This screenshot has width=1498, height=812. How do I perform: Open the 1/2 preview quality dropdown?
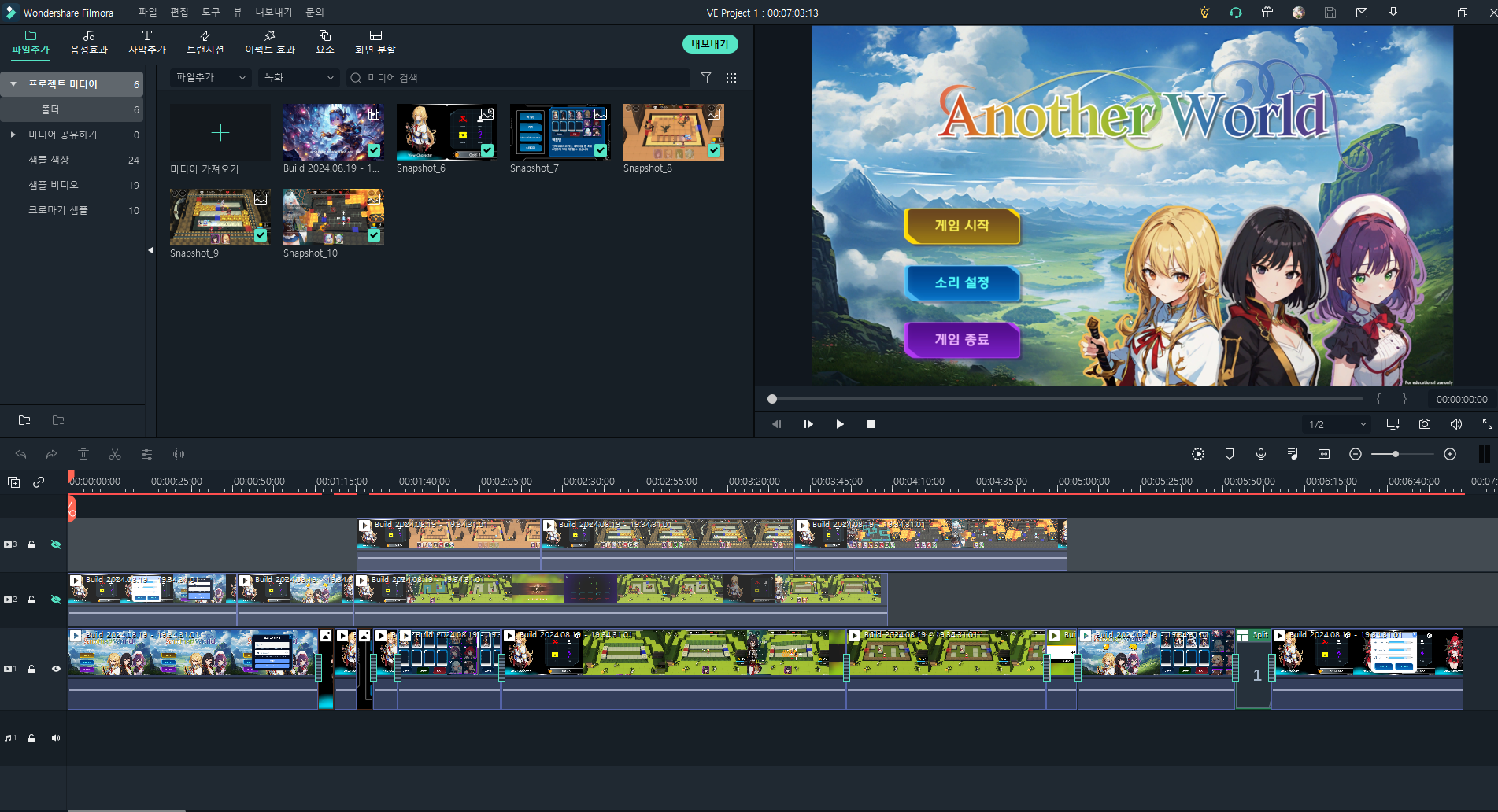pyautogui.click(x=1337, y=424)
